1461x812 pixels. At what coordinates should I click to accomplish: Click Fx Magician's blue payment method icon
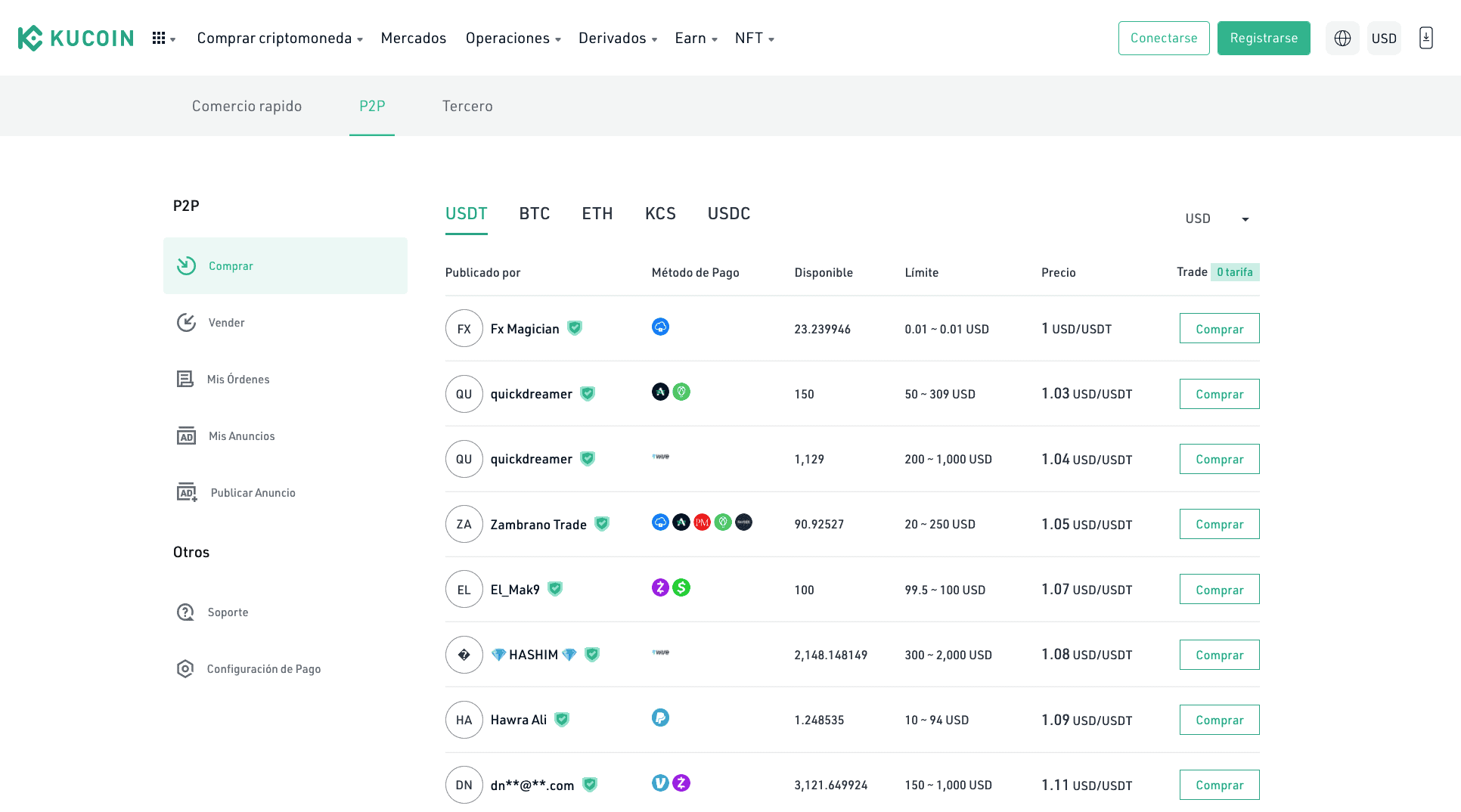click(660, 327)
